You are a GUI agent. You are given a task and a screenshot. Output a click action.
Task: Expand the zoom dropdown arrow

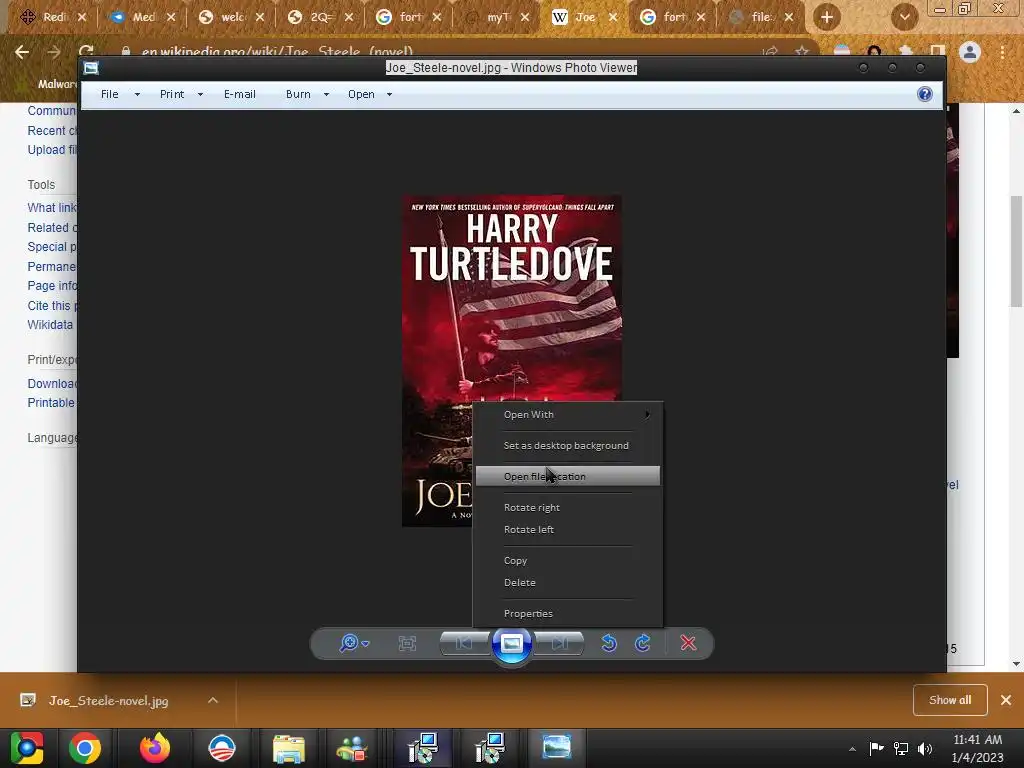[366, 644]
